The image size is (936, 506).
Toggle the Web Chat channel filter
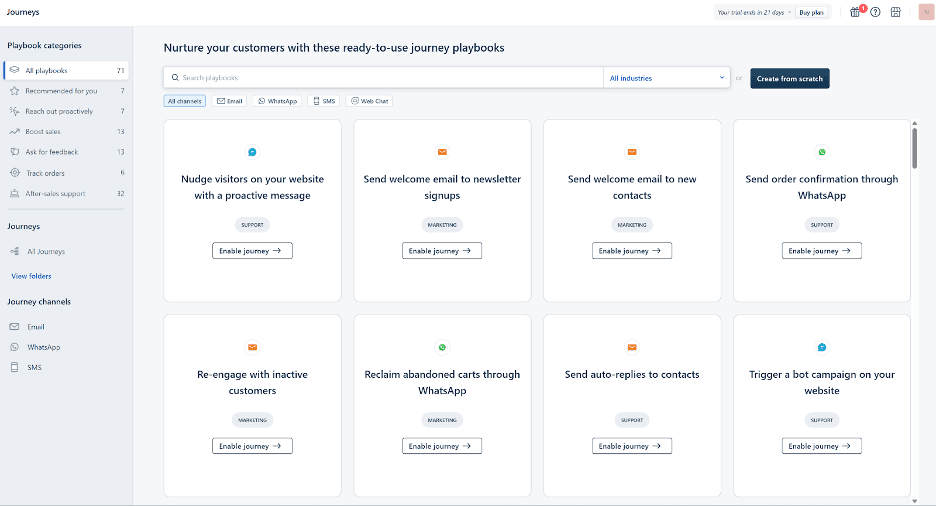click(369, 101)
